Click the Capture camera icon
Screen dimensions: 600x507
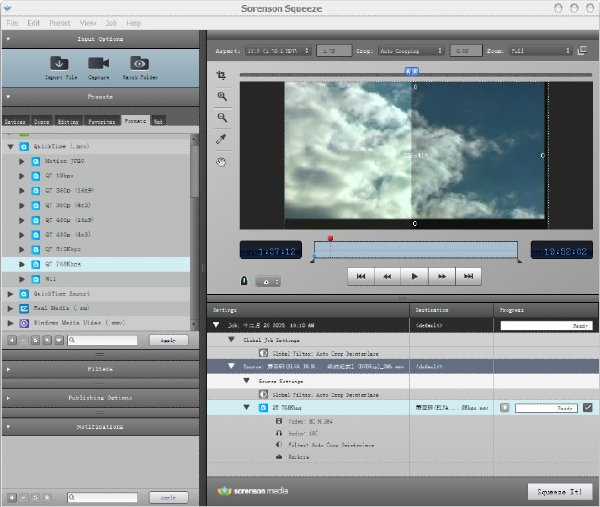coord(98,62)
